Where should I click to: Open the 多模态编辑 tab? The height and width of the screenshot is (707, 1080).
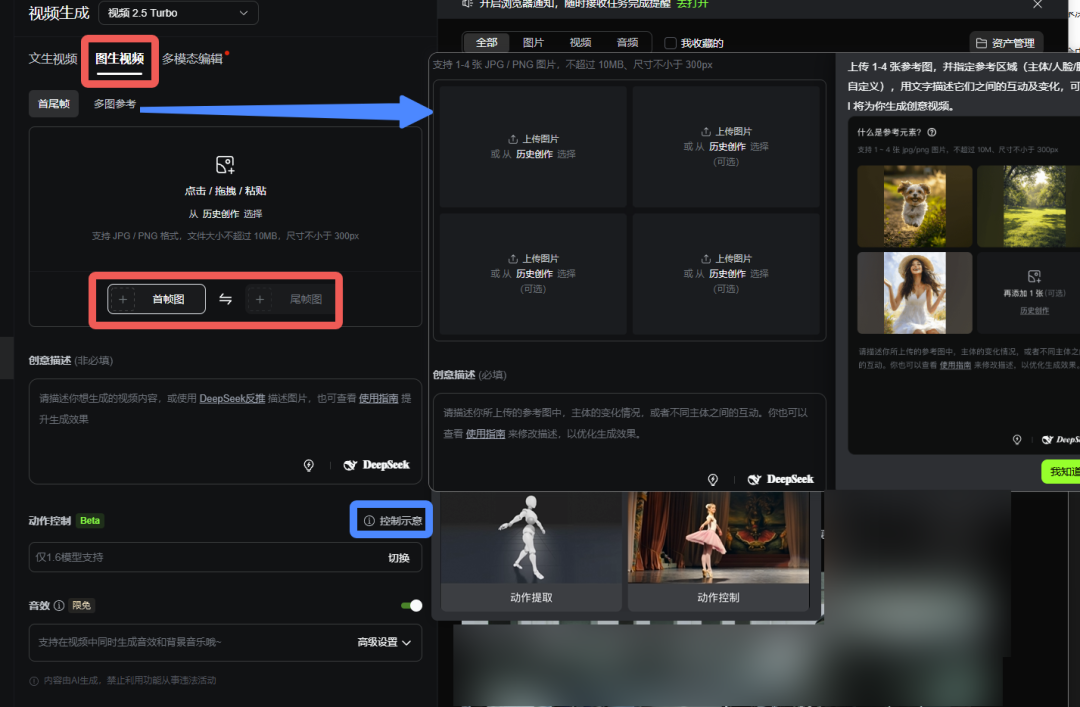tap(192, 59)
